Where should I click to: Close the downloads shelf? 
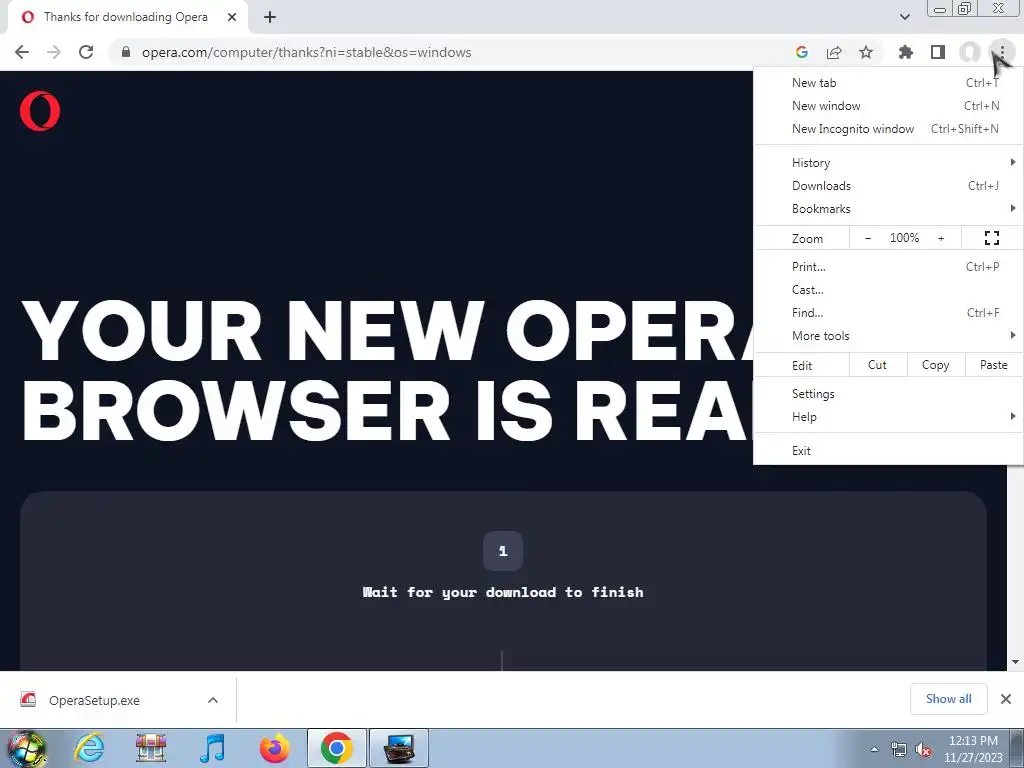[x=1006, y=699]
